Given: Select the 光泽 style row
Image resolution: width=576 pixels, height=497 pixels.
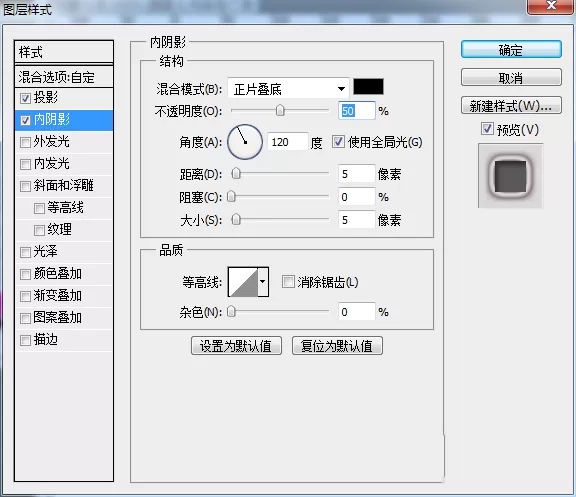Looking at the screenshot, I should coord(64,252).
